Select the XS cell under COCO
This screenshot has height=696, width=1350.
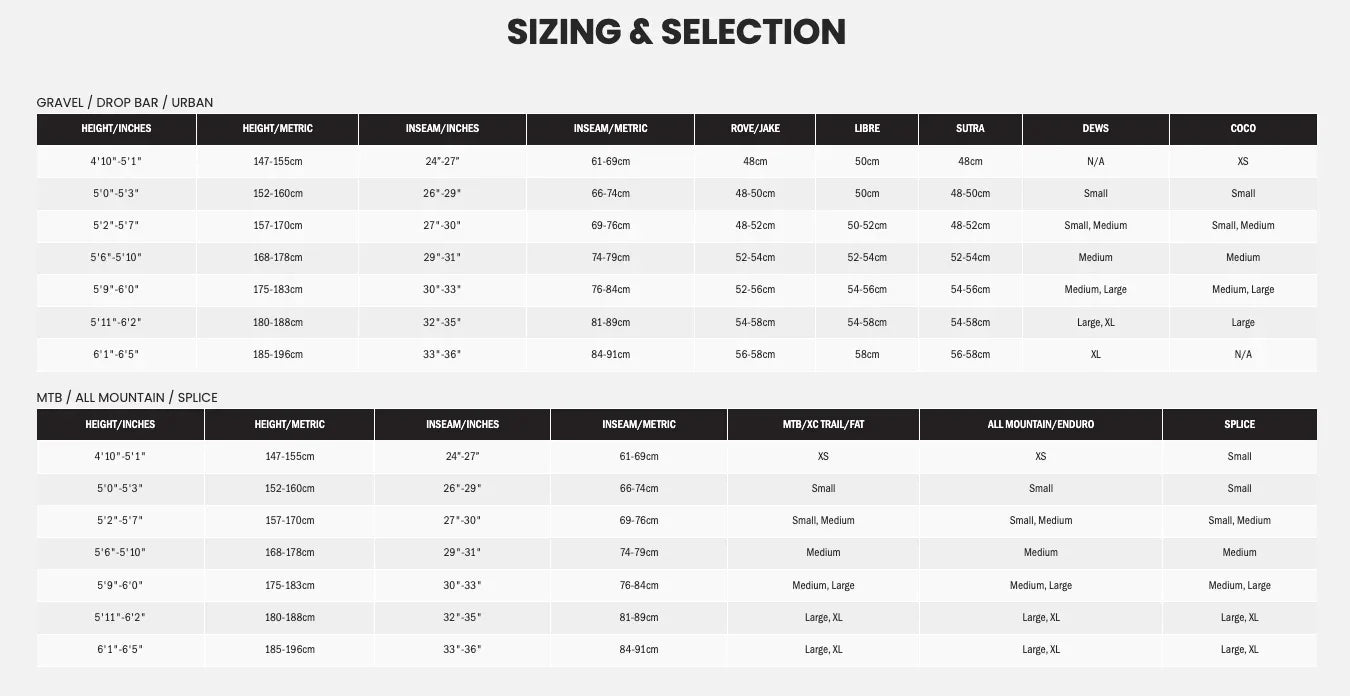tap(1243, 161)
